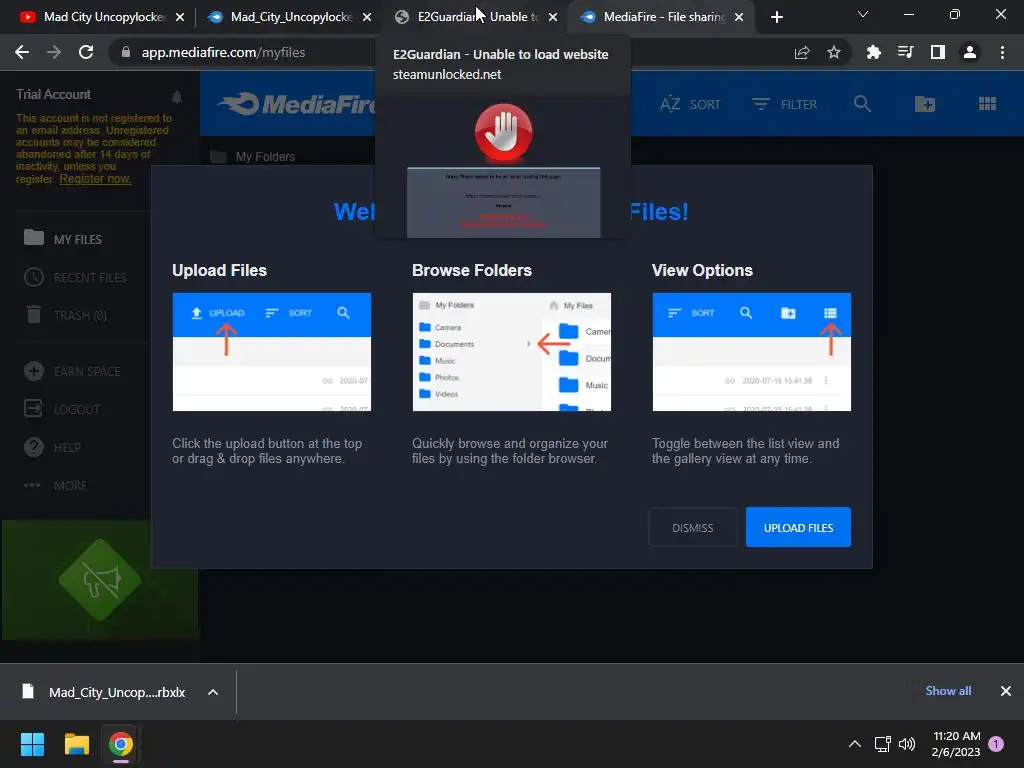Open network status tray icon
This screenshot has height=768, width=1024.
pos(883,744)
